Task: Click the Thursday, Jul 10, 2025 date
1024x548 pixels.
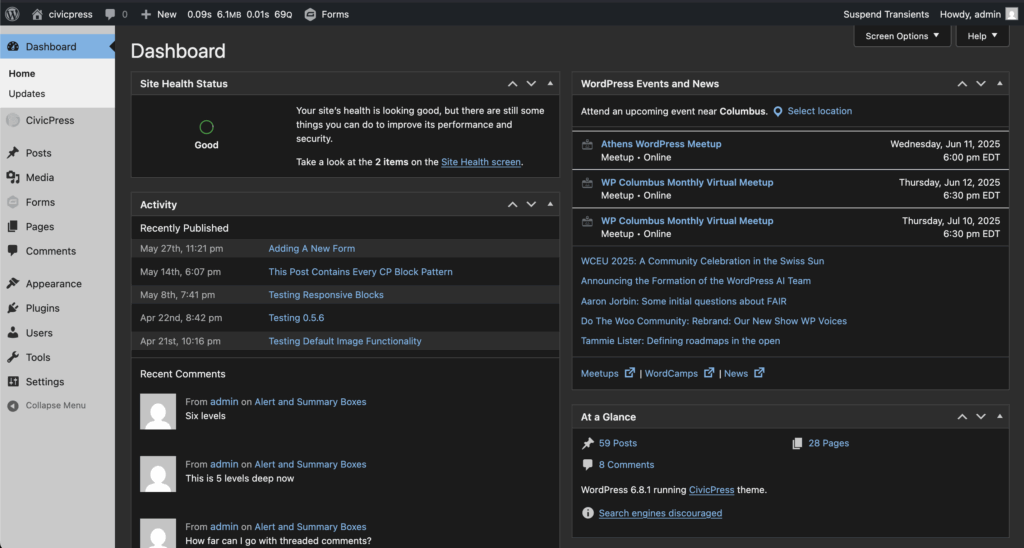Action: click(951, 221)
